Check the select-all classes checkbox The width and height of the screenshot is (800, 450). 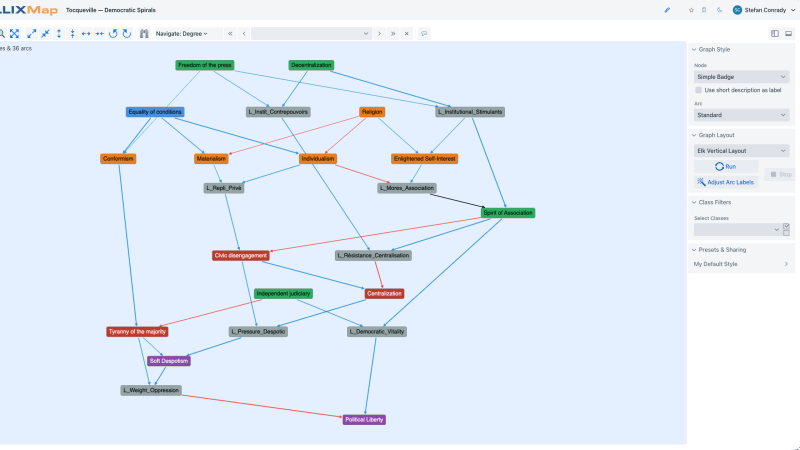click(786, 226)
